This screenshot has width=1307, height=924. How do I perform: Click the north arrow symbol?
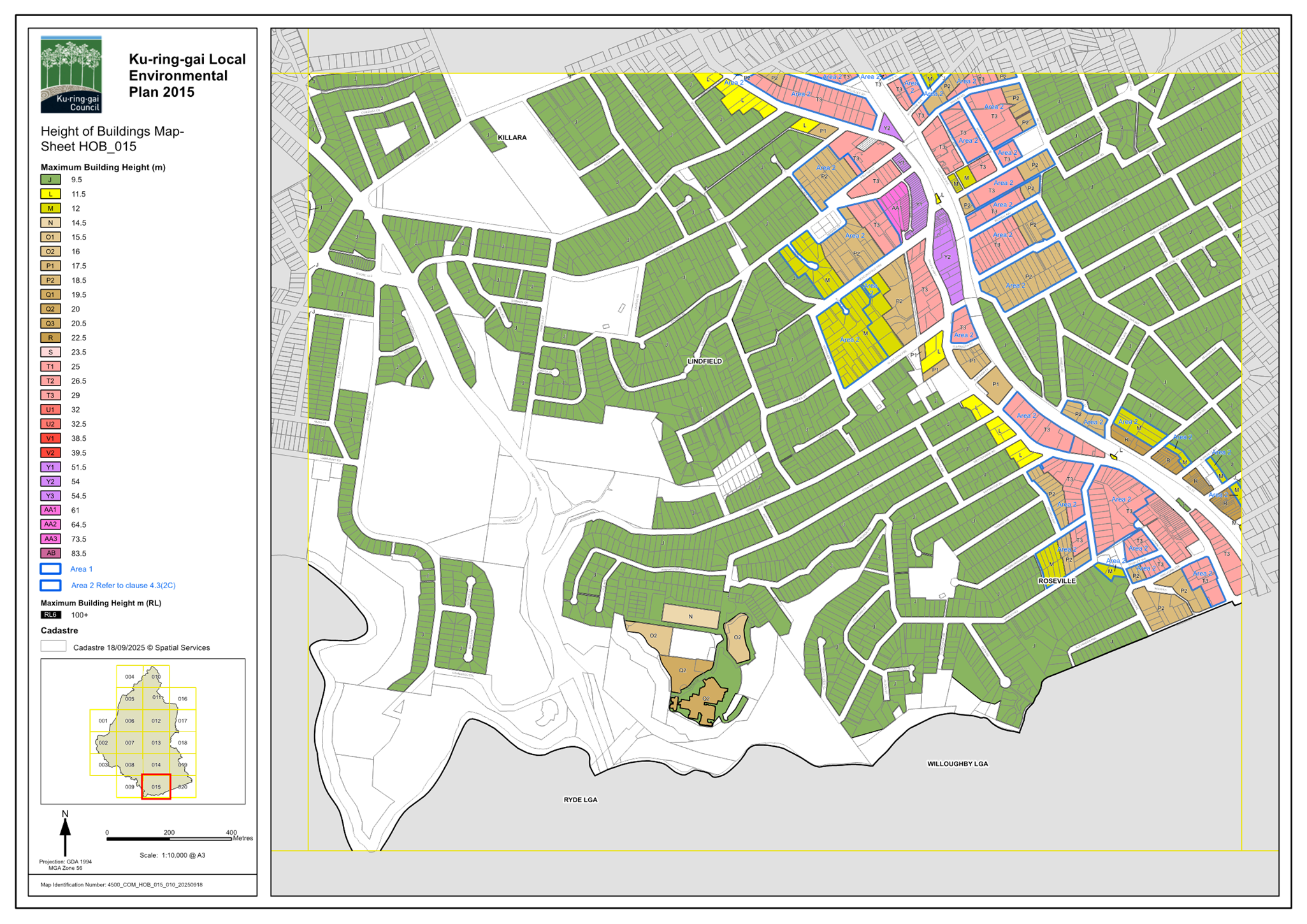65,834
